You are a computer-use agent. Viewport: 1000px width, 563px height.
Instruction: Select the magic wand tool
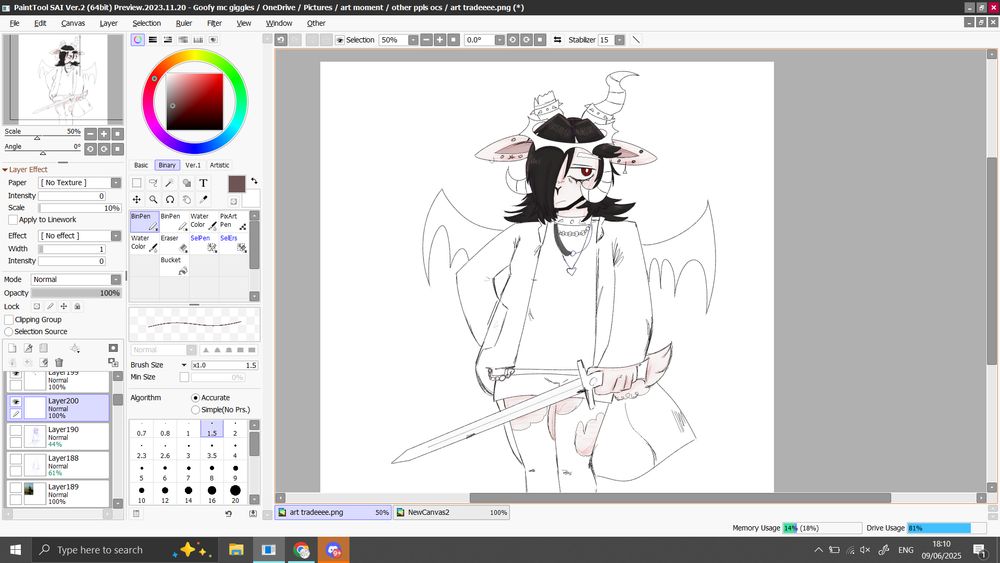pyautogui.click(x=170, y=183)
